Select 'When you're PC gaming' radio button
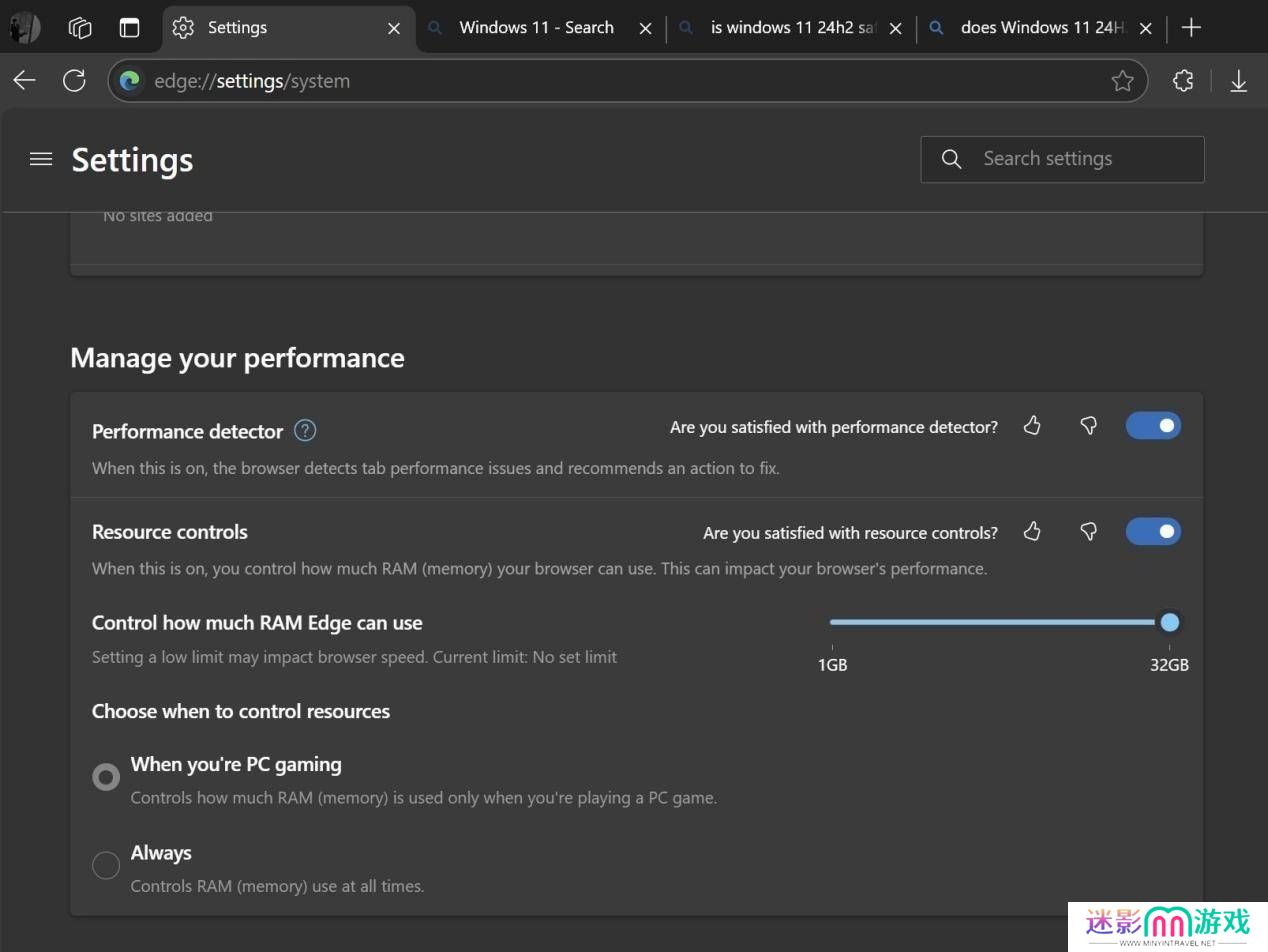1268x952 pixels. click(x=106, y=777)
